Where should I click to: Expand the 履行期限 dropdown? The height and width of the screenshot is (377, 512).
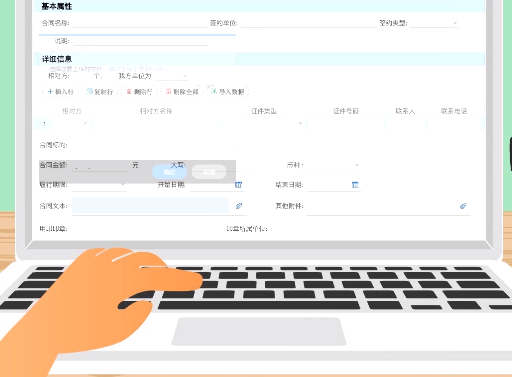click(123, 184)
